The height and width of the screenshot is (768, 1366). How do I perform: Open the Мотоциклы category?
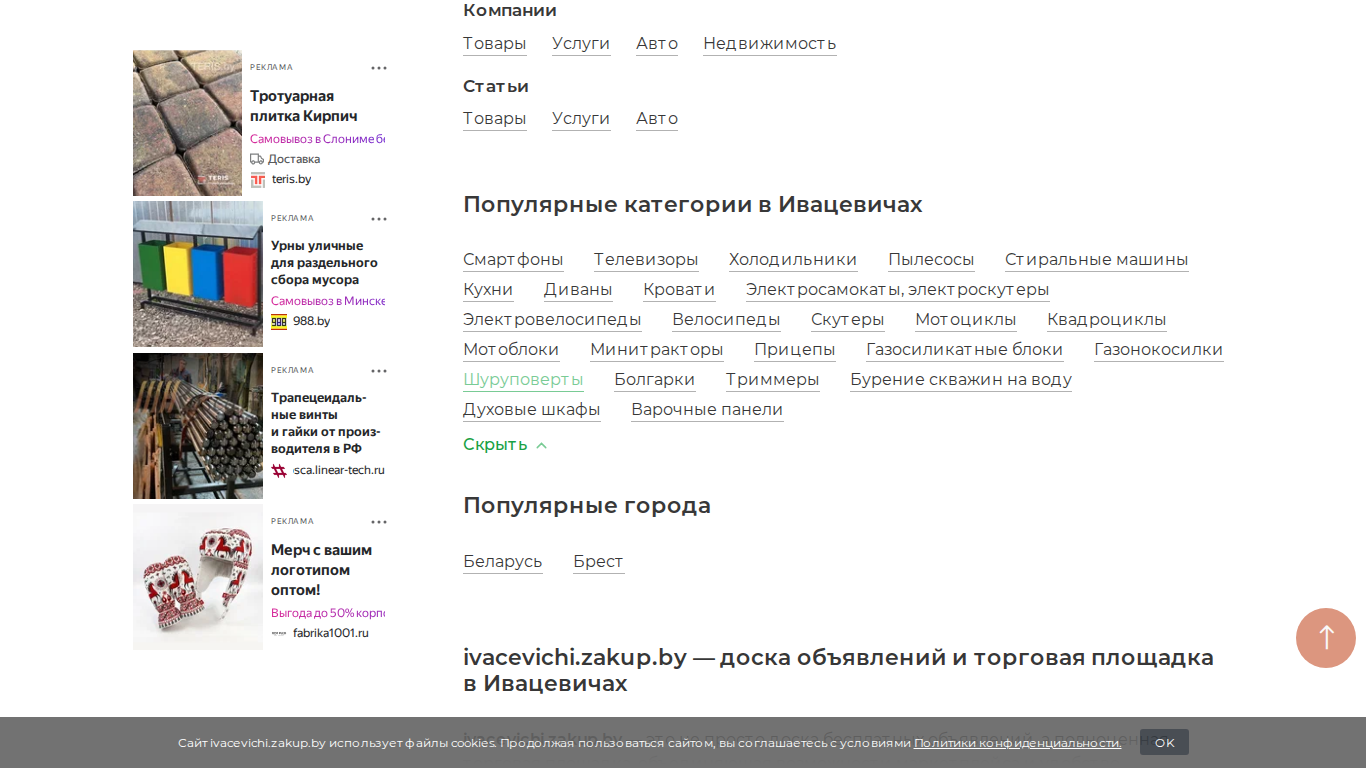coord(966,320)
